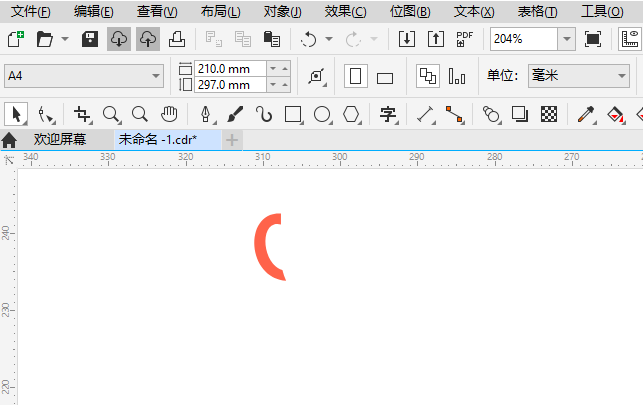The image size is (643, 405).
Task: Decrease page height with down stepper
Action: click(x=273, y=85)
